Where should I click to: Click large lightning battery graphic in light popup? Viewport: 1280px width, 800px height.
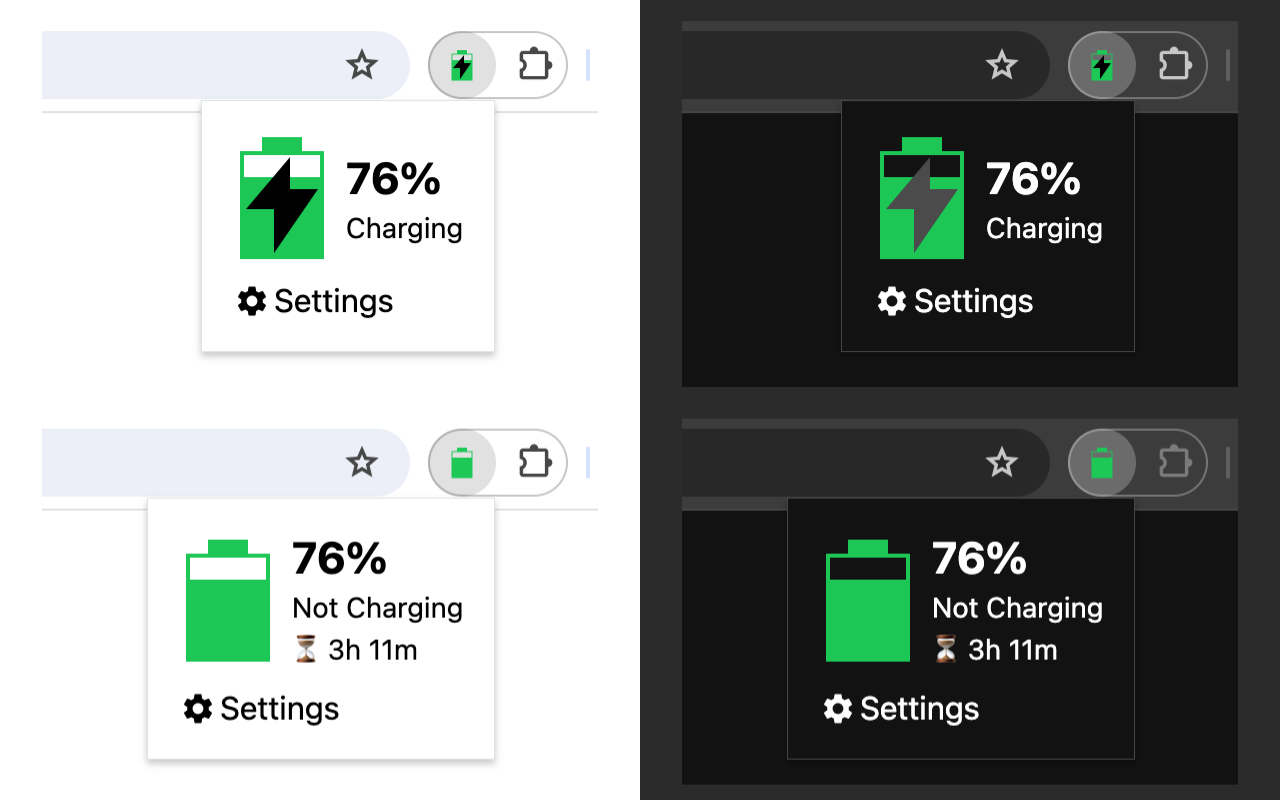(282, 199)
